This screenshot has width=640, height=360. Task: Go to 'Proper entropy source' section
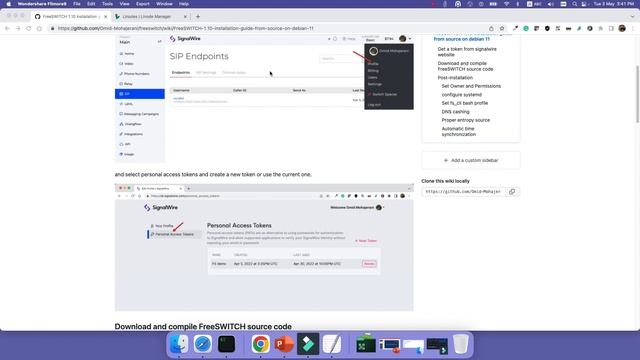pyautogui.click(x=466, y=120)
